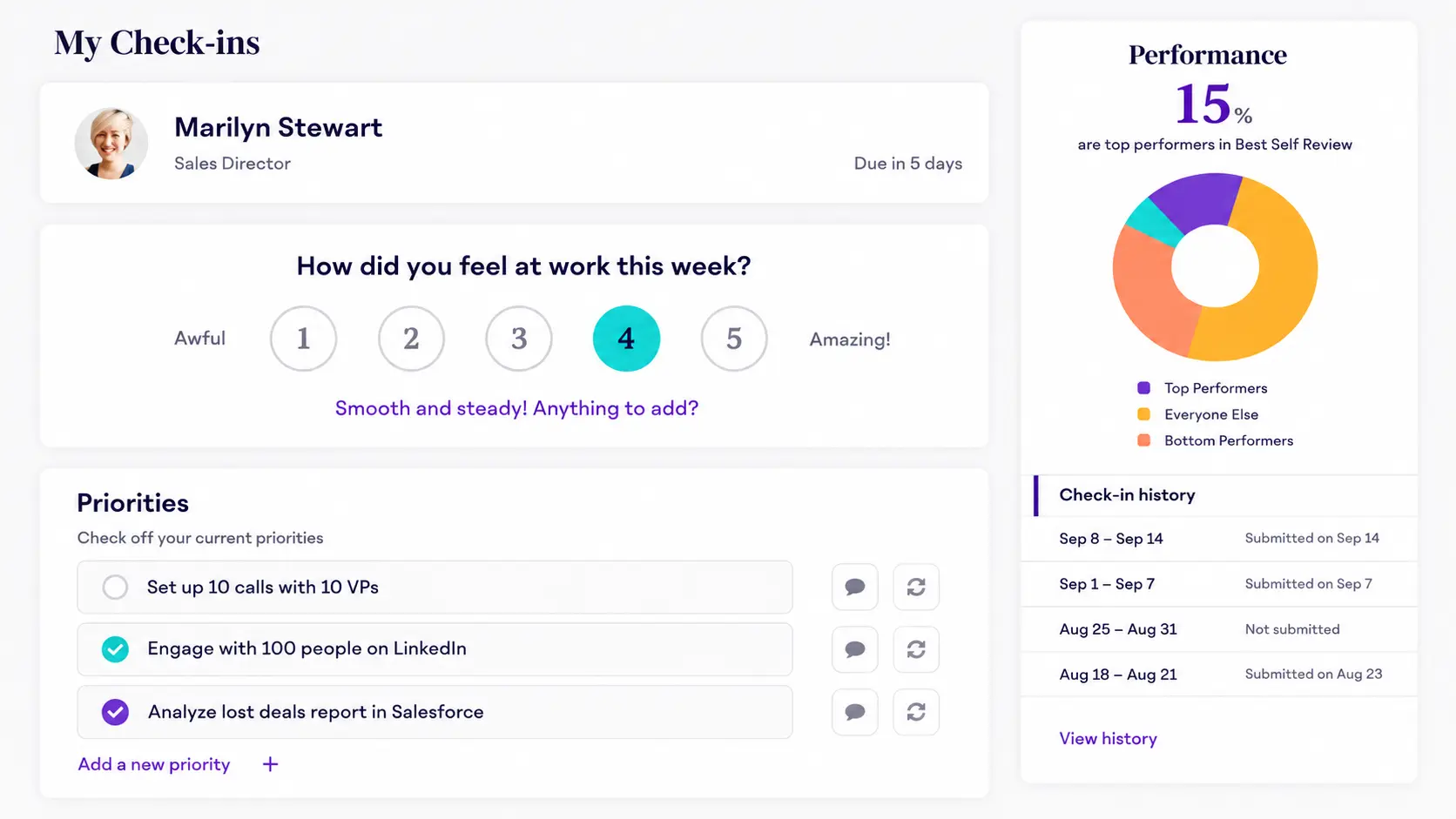Click the plus icon to add priority

[271, 764]
